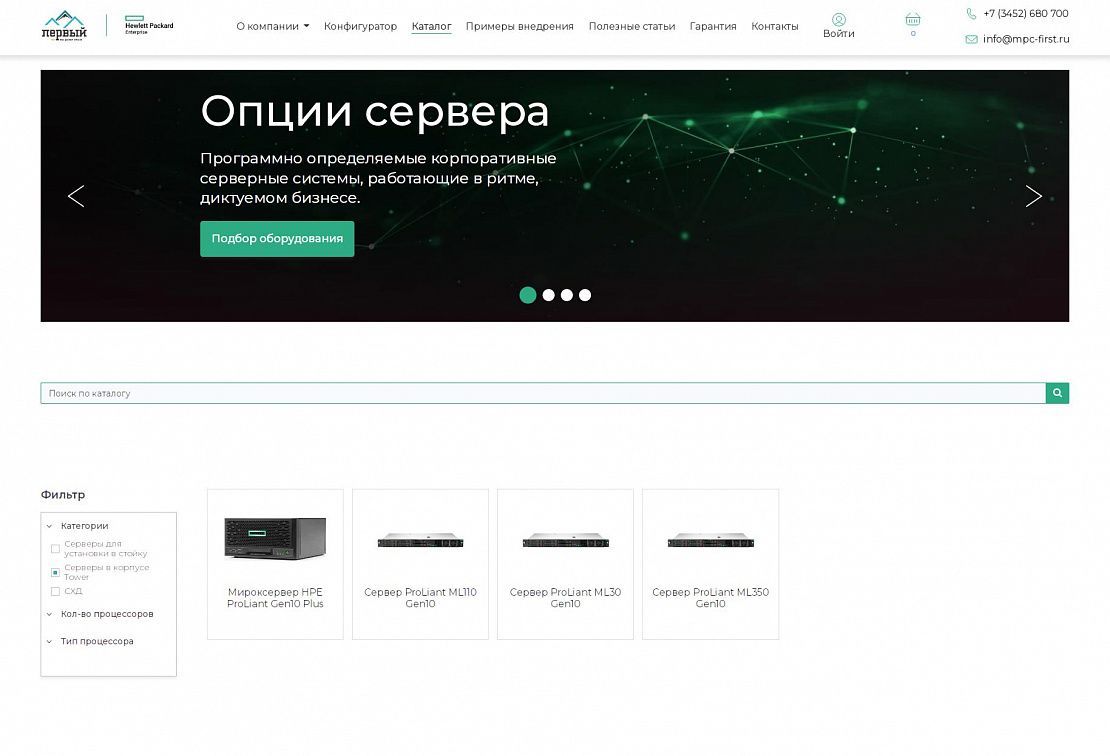Click the Первый company logo
Image resolution: width=1110 pixels, height=756 pixels.
click(65, 25)
